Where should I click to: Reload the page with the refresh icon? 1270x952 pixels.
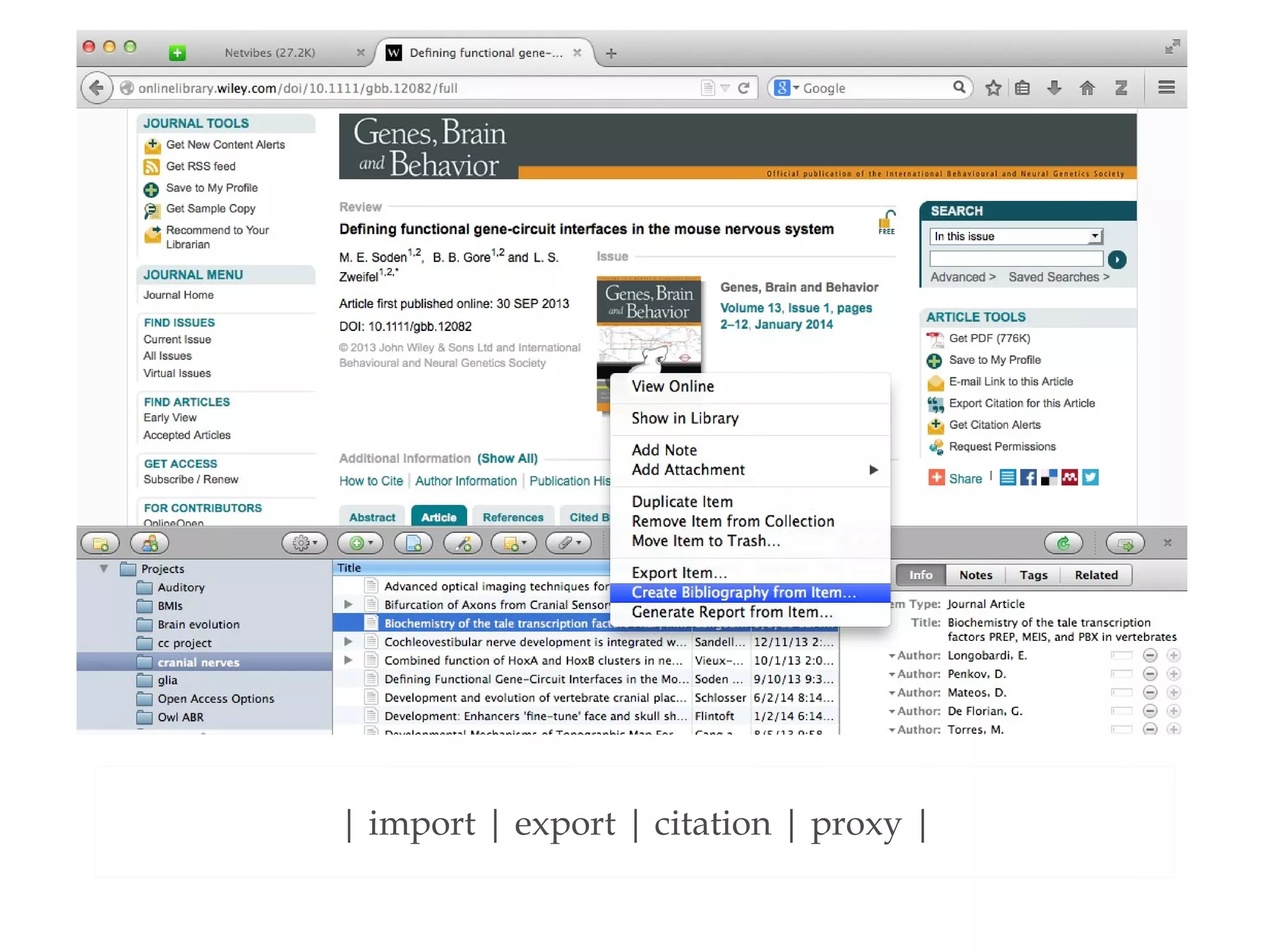point(744,88)
